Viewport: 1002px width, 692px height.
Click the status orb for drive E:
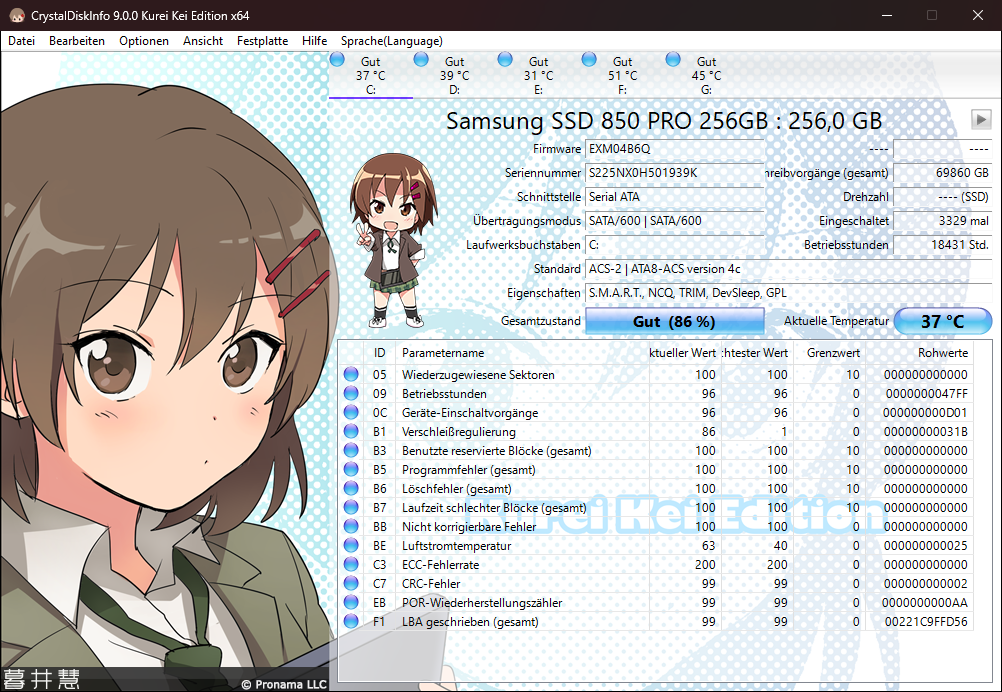click(505, 60)
